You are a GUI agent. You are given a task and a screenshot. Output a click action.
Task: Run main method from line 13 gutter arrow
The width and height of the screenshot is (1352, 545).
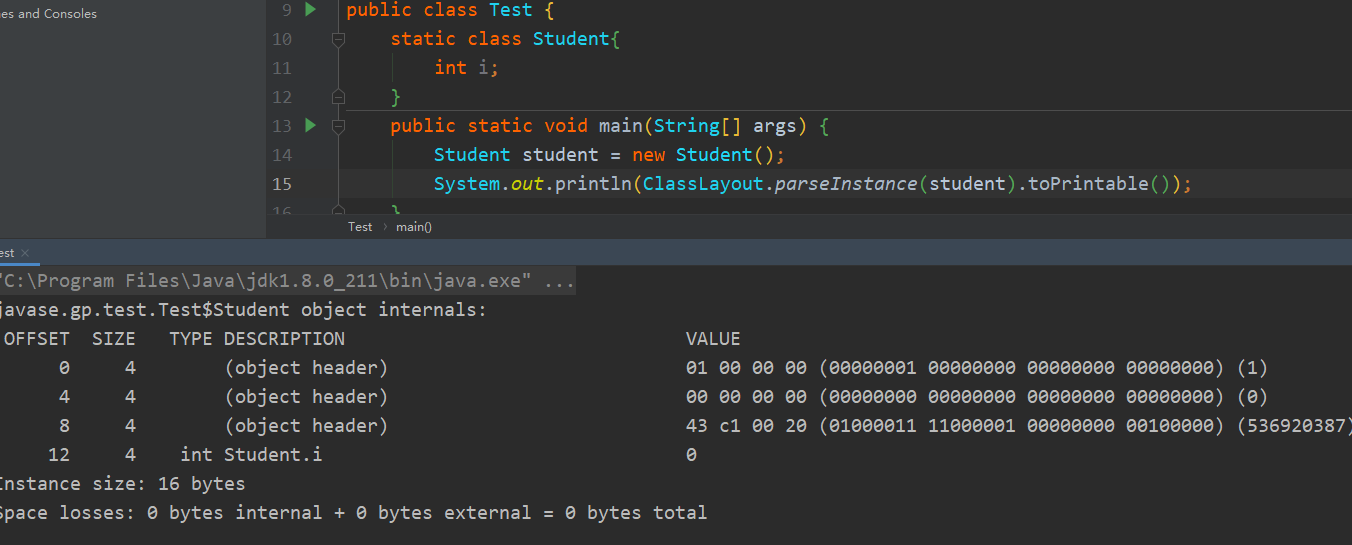pos(310,125)
